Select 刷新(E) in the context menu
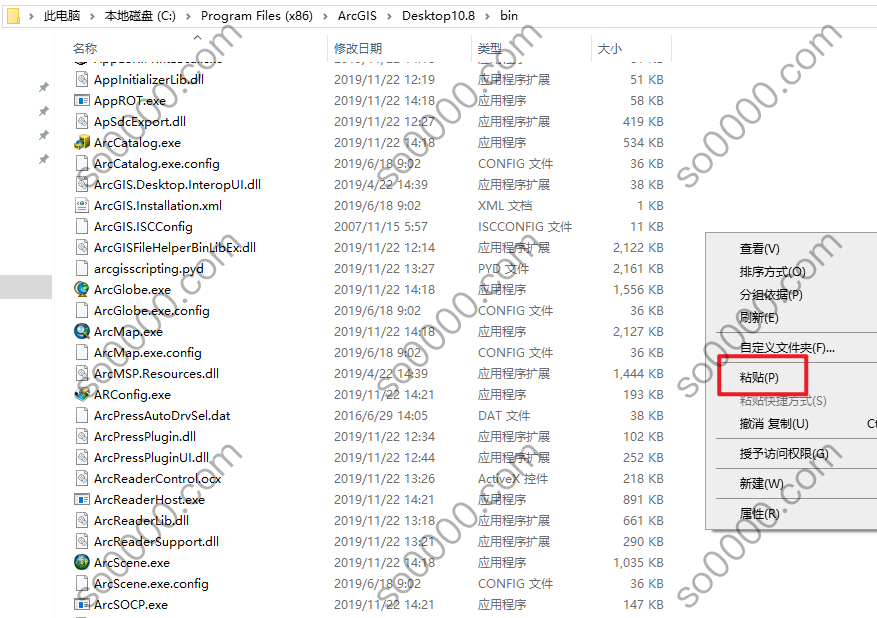The width and height of the screenshot is (877, 618). (758, 318)
